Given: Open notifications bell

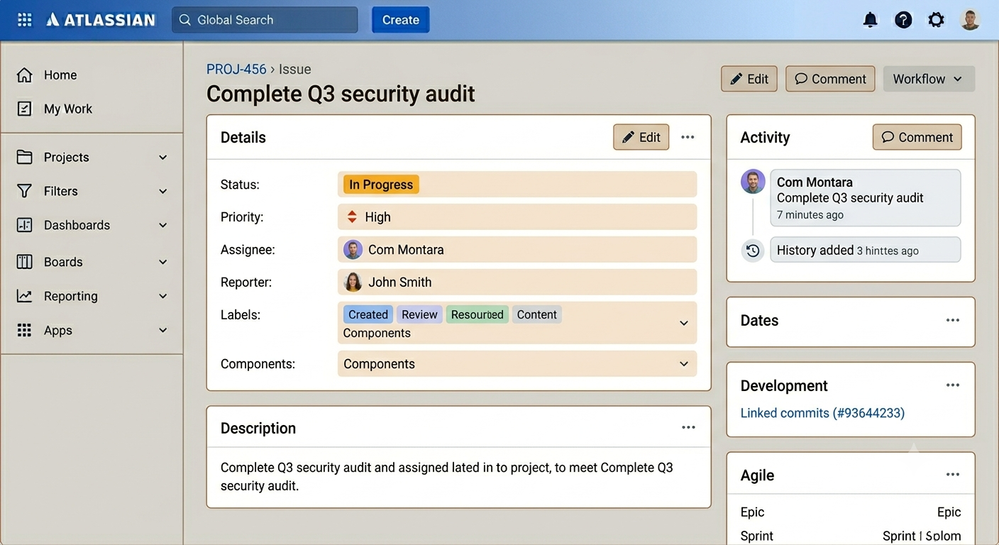Looking at the screenshot, I should [870, 20].
